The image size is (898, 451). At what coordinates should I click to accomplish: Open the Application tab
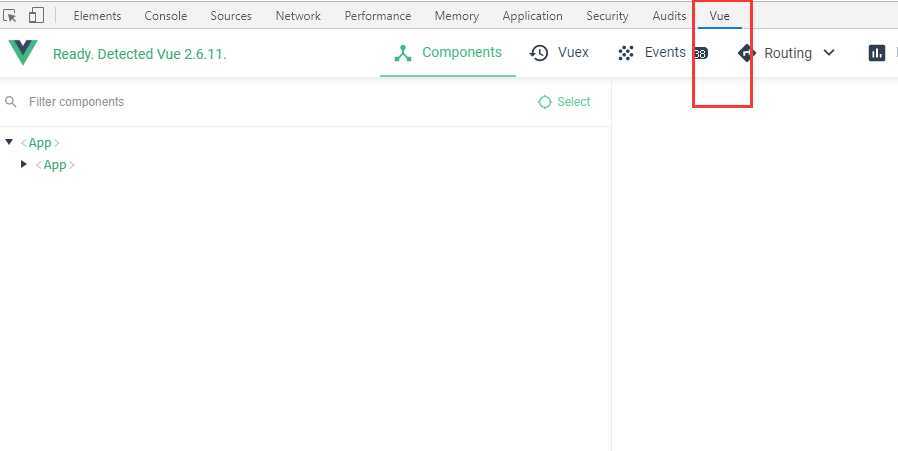click(x=532, y=16)
